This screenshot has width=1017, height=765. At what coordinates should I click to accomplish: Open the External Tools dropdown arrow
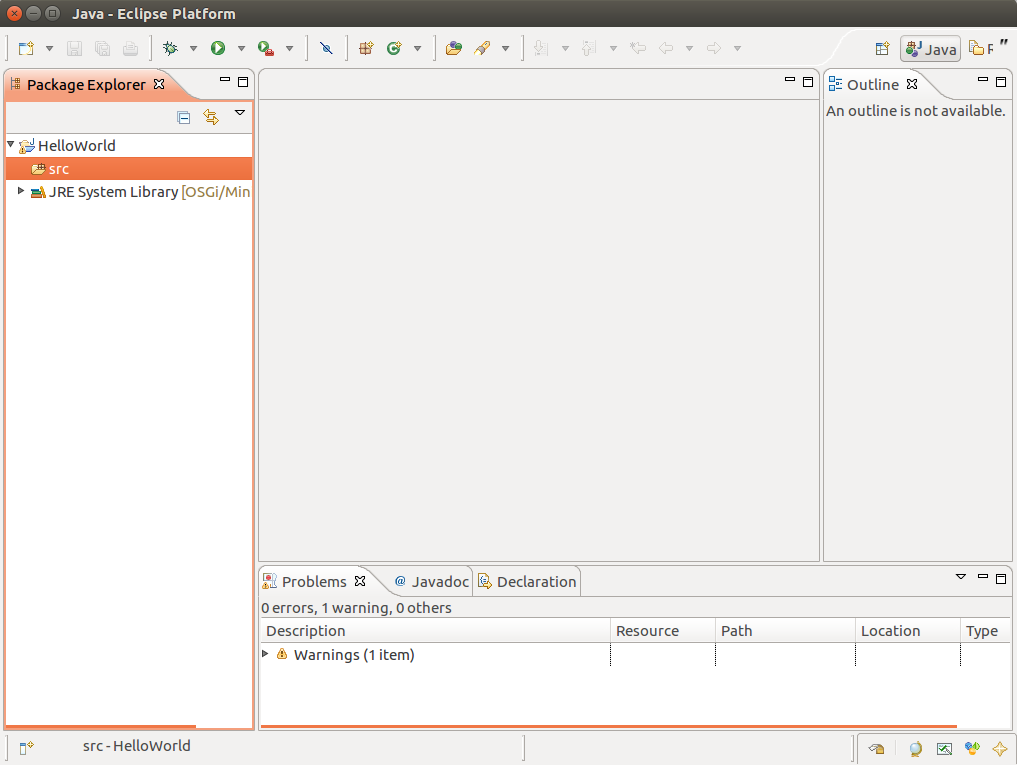coord(290,49)
